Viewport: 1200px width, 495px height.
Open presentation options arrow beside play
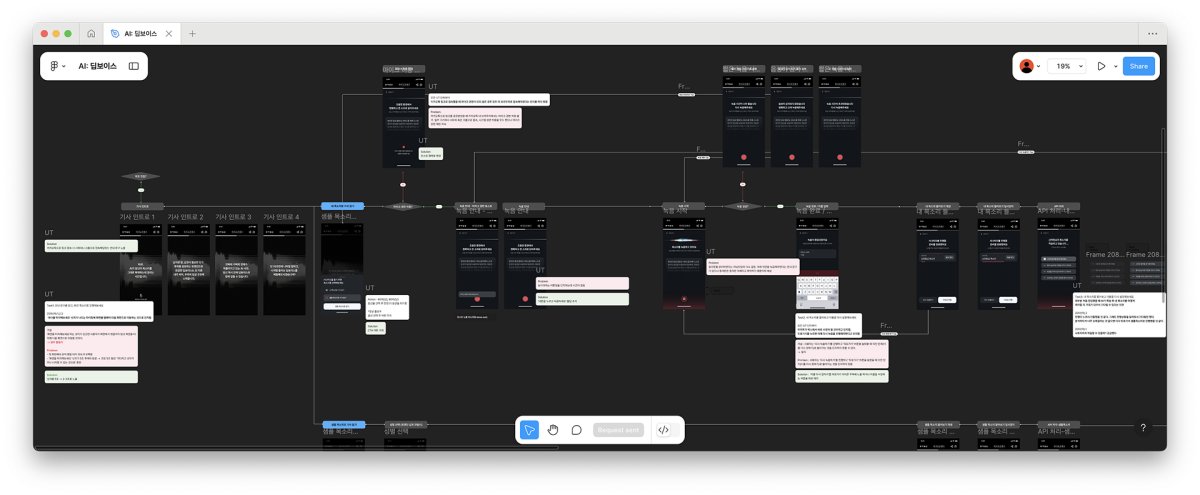click(x=1115, y=66)
